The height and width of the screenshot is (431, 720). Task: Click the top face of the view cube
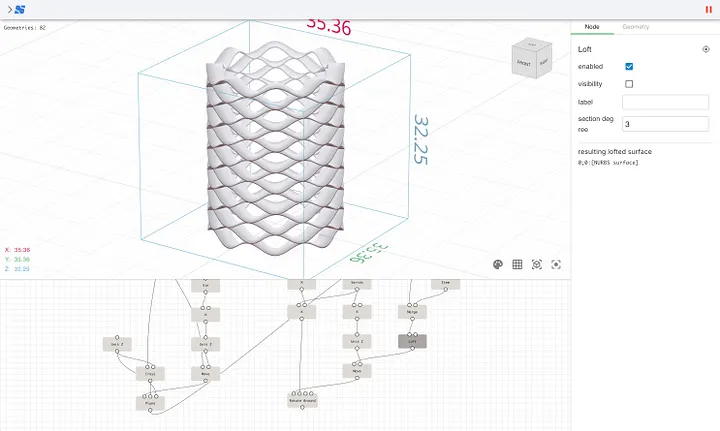(532, 45)
